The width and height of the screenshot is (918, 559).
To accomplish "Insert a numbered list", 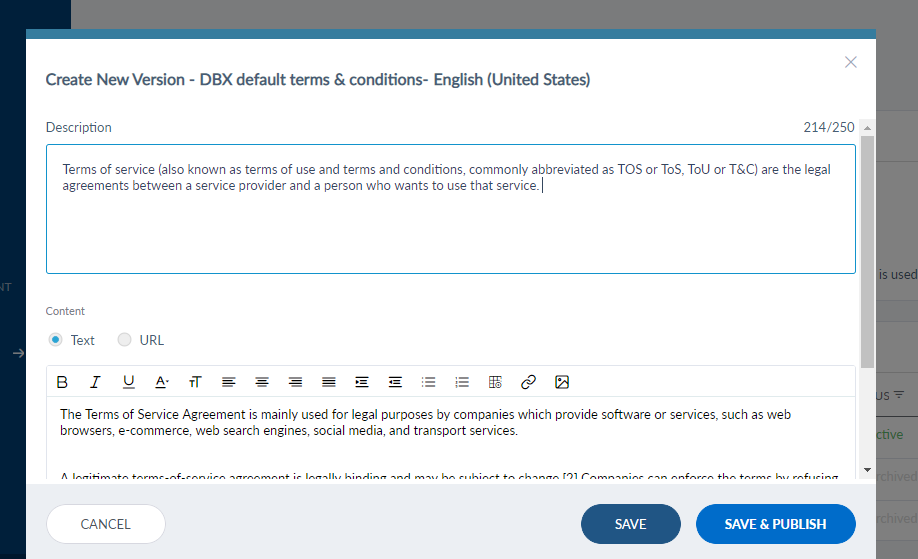I will [462, 382].
